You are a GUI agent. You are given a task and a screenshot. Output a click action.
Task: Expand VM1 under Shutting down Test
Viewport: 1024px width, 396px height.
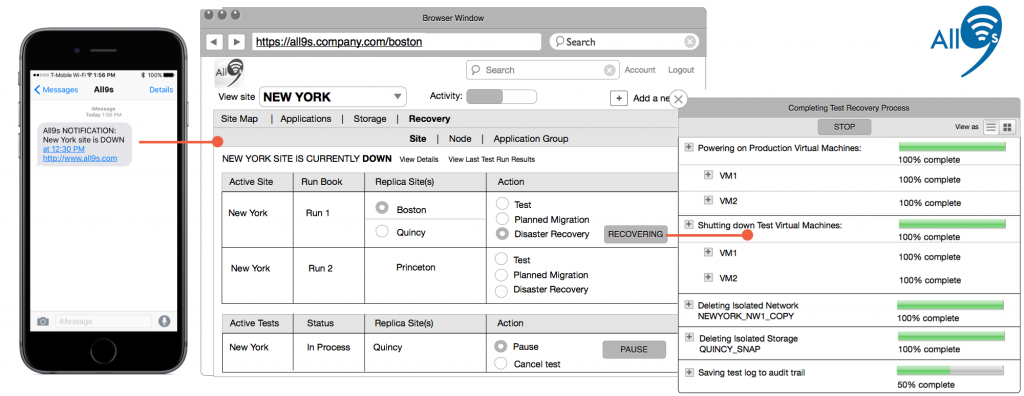click(x=708, y=252)
